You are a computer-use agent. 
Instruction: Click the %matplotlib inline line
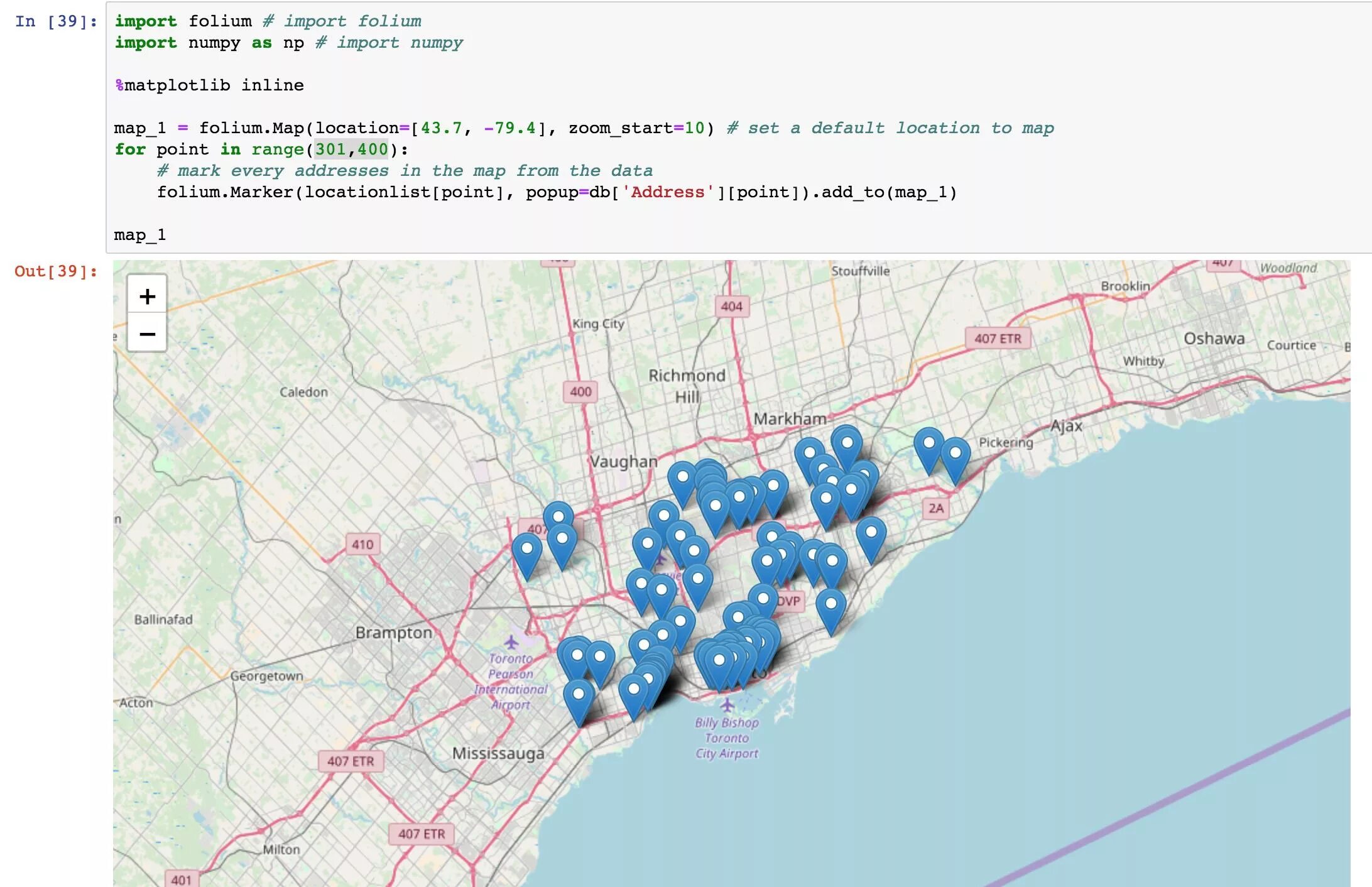coord(209,85)
